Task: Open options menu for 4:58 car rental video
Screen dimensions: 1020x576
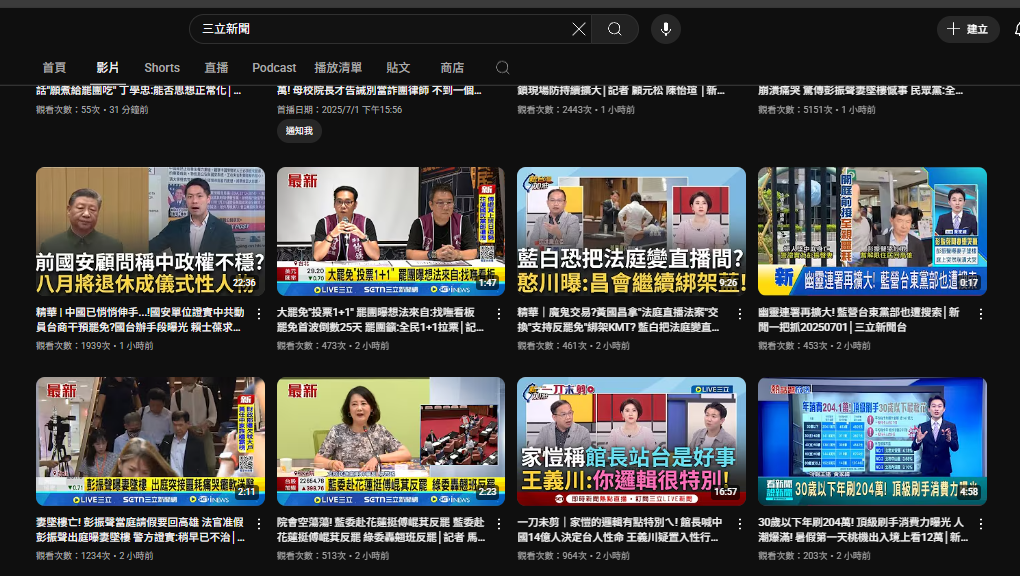Action: pos(980,524)
